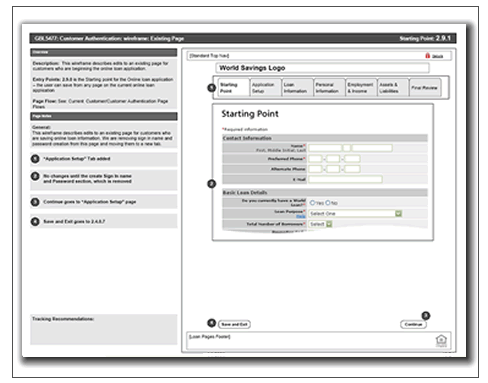This screenshot has width=488, height=383.
Task: Click the Equal Housing logo in the footer
Action: coord(441,340)
